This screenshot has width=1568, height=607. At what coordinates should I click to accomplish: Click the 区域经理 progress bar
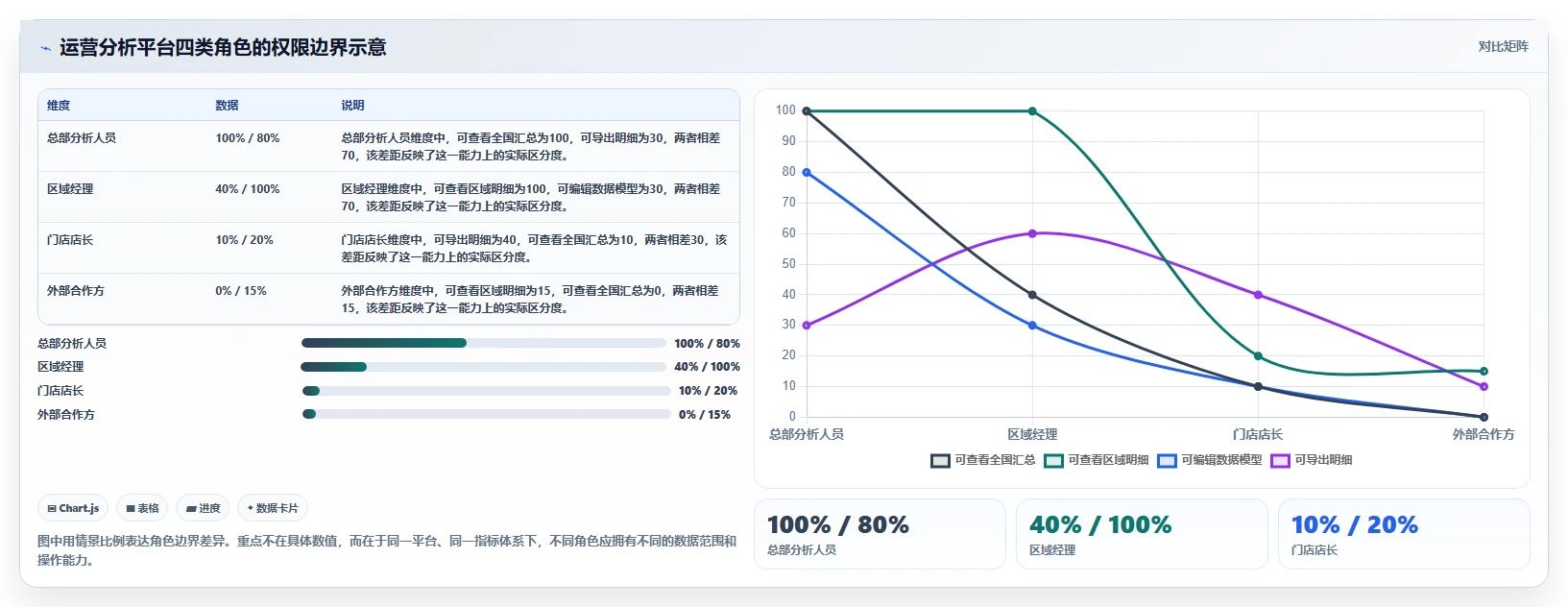[484, 367]
